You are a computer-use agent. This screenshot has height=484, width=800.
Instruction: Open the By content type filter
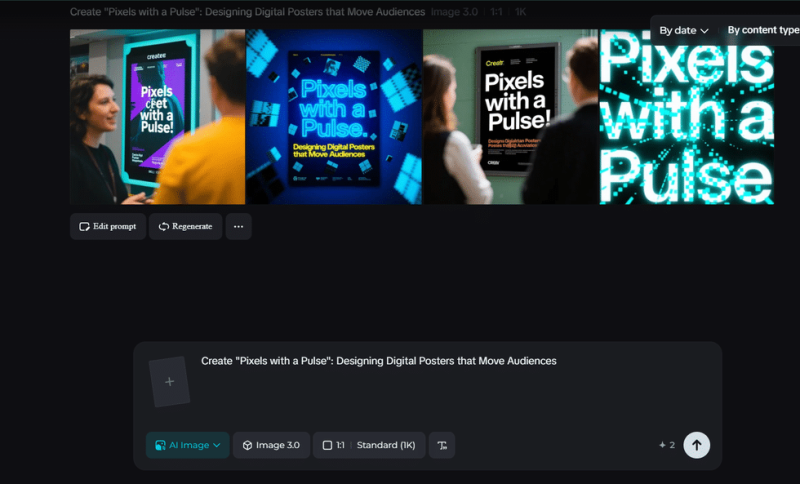tap(763, 31)
